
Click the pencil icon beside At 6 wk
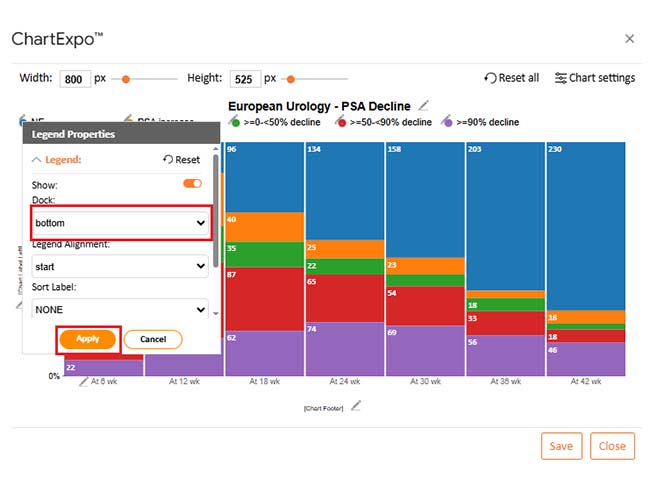(83, 382)
